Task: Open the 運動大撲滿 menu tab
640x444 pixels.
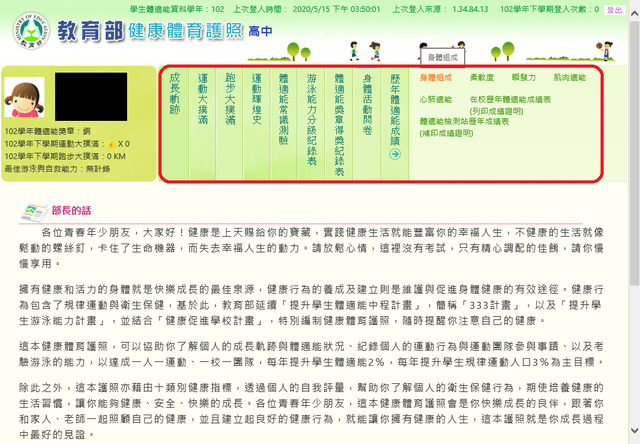Action: click(x=203, y=99)
